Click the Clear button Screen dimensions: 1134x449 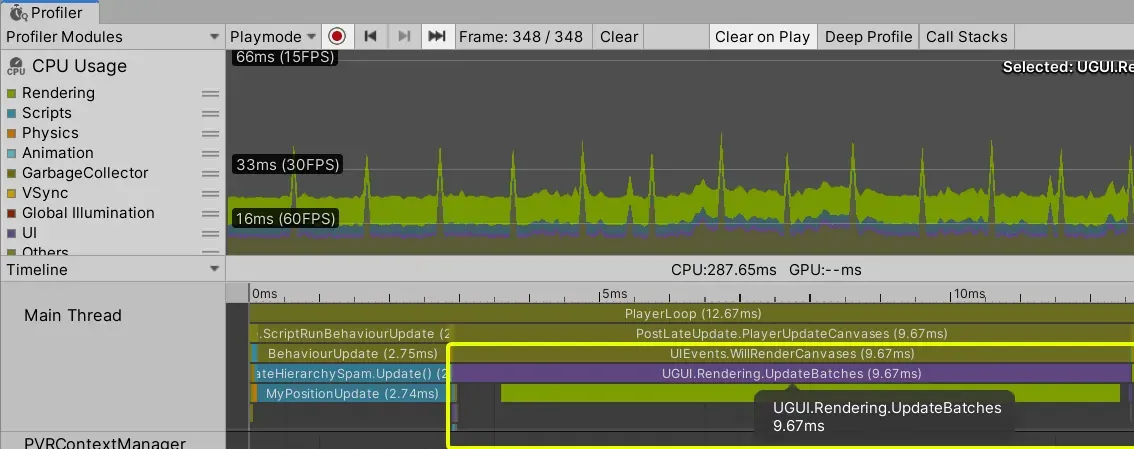619,36
